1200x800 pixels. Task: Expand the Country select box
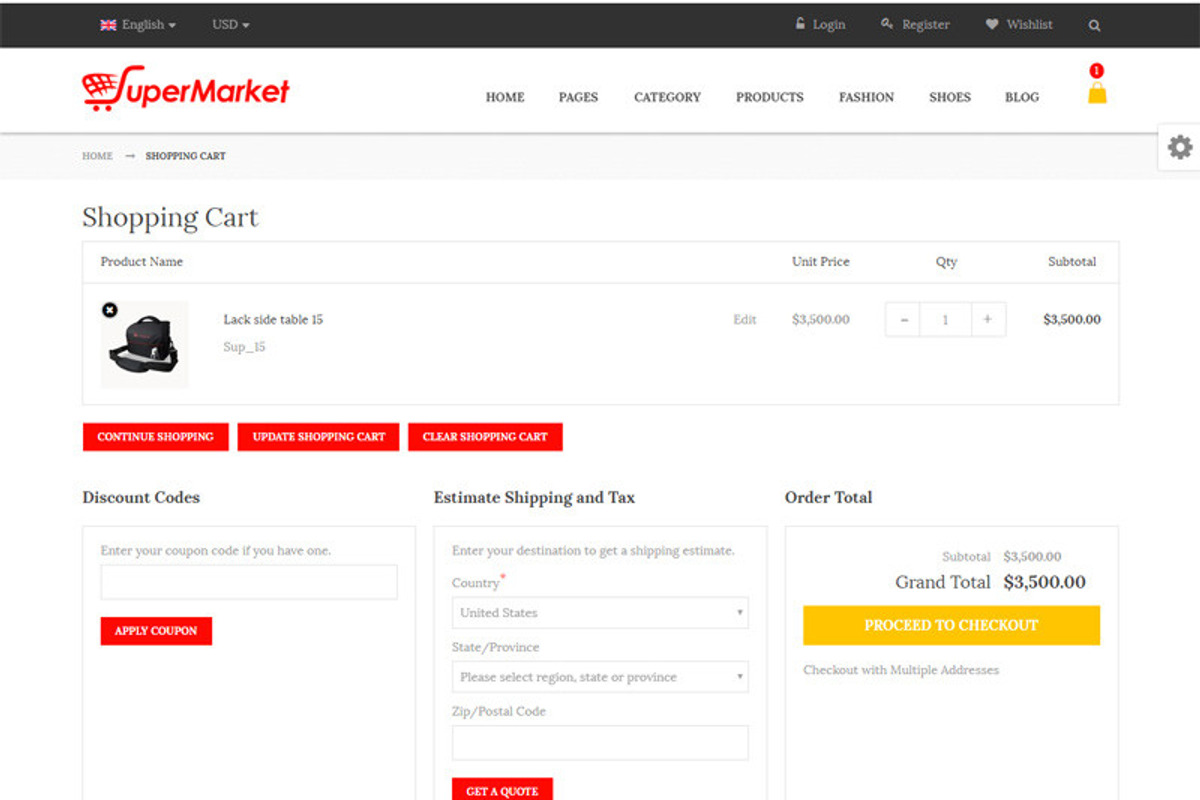(x=599, y=613)
